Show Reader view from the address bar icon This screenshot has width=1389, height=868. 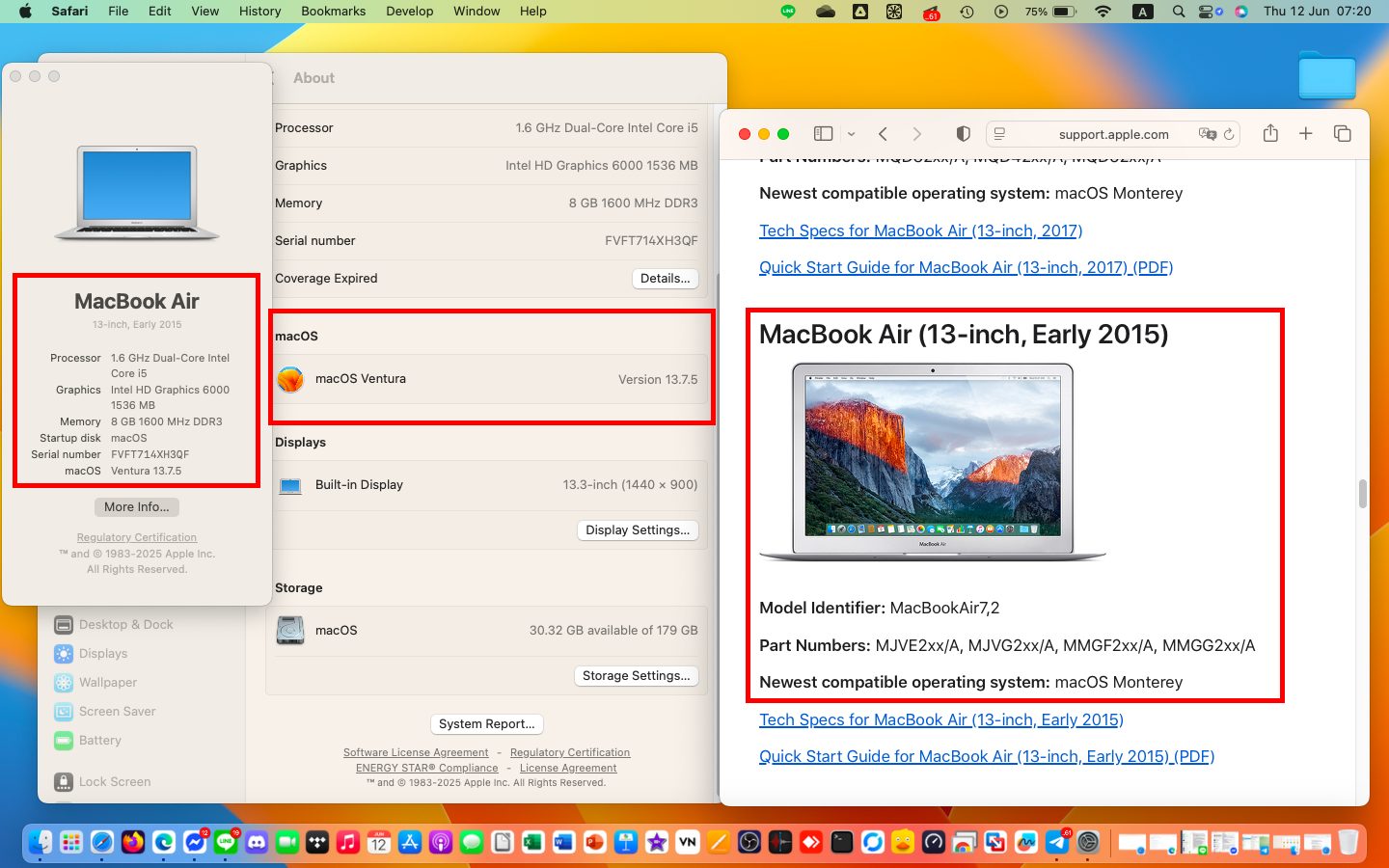(1000, 134)
